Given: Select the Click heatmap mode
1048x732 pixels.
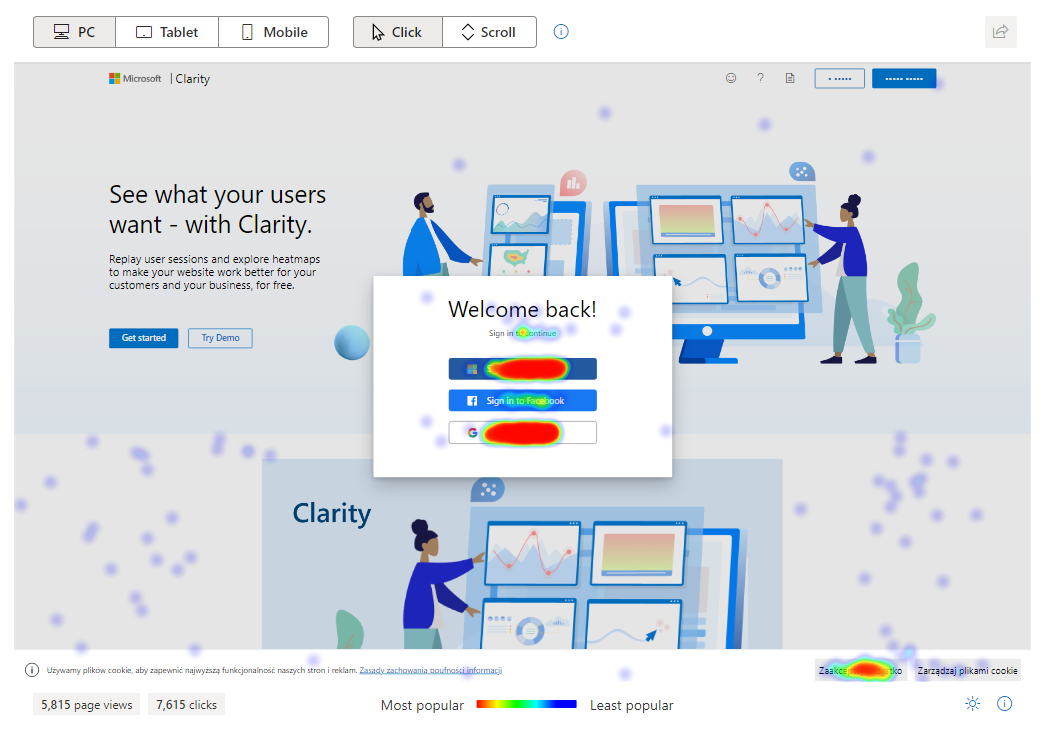Looking at the screenshot, I should [398, 32].
